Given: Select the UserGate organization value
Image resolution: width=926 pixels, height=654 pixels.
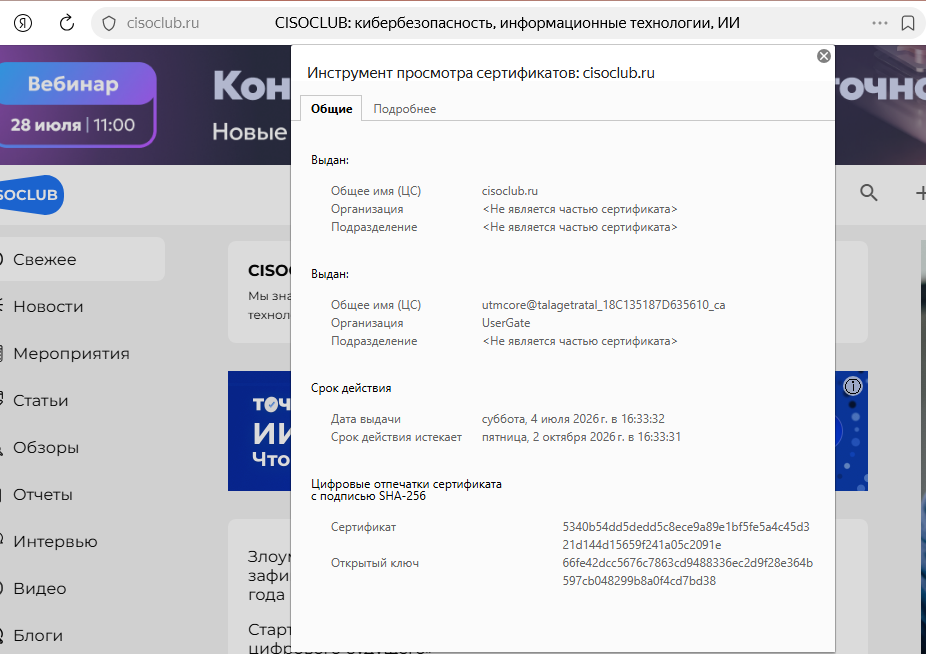Looking at the screenshot, I should point(506,323).
